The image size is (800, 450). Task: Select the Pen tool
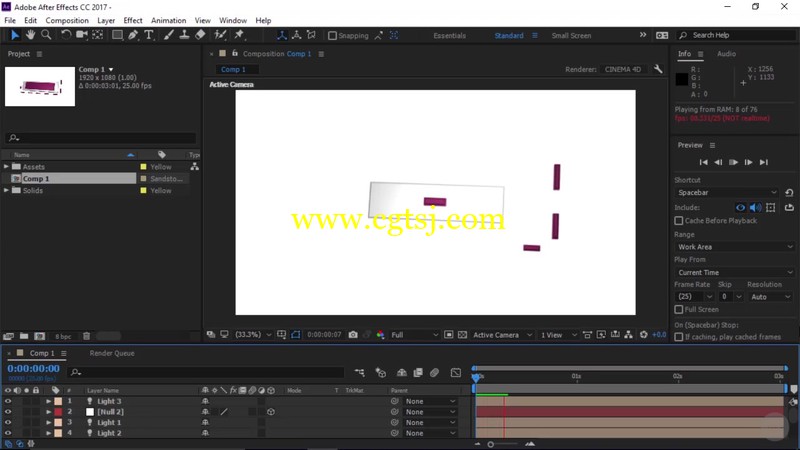133,35
